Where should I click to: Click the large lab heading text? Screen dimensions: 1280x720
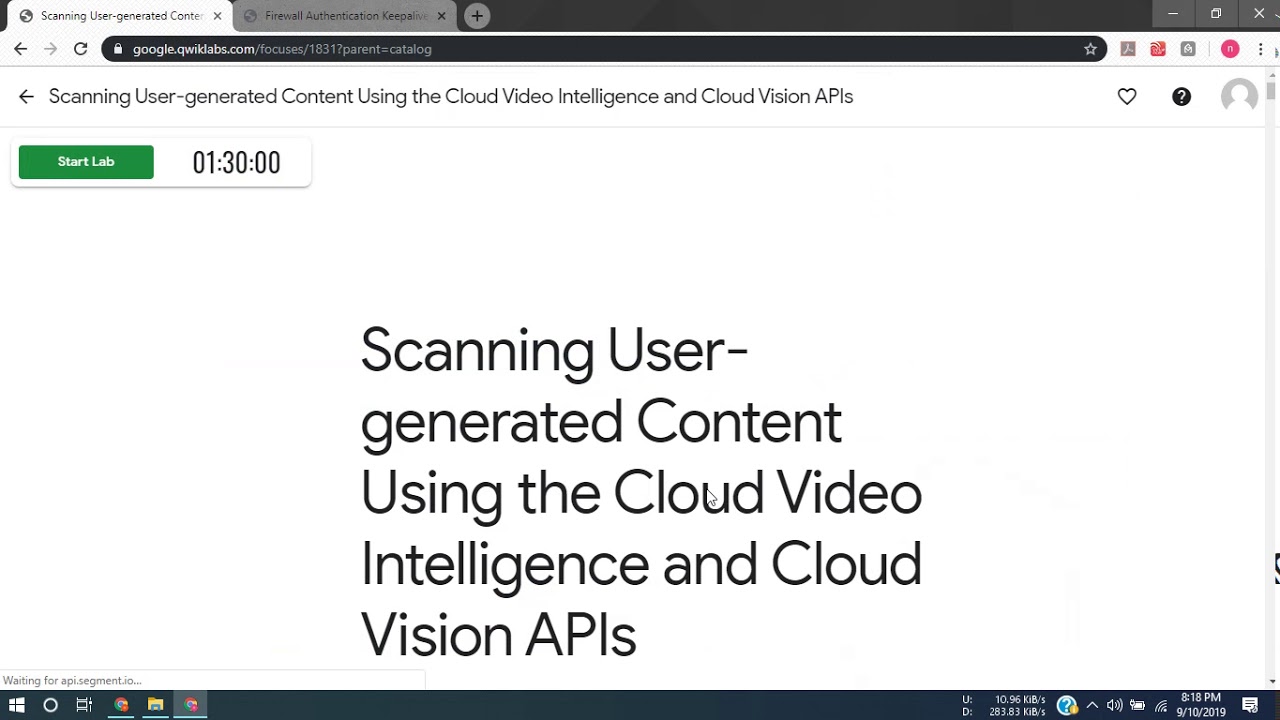click(641, 492)
